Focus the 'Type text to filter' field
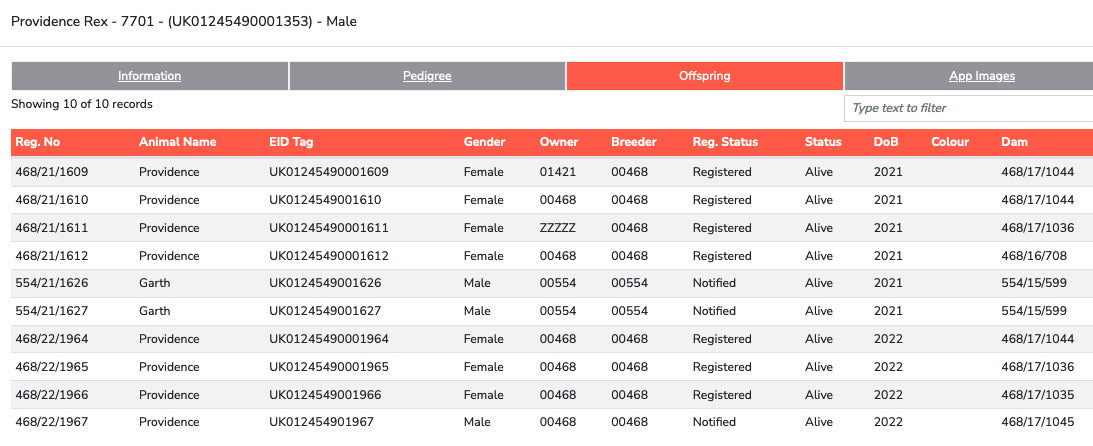The image size is (1093, 446). [x=968, y=108]
